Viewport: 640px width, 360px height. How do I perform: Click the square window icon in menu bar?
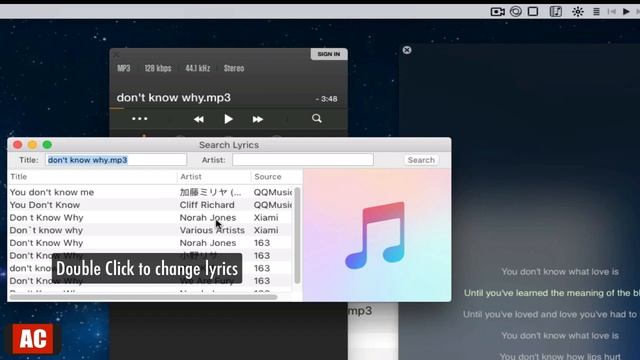point(533,11)
